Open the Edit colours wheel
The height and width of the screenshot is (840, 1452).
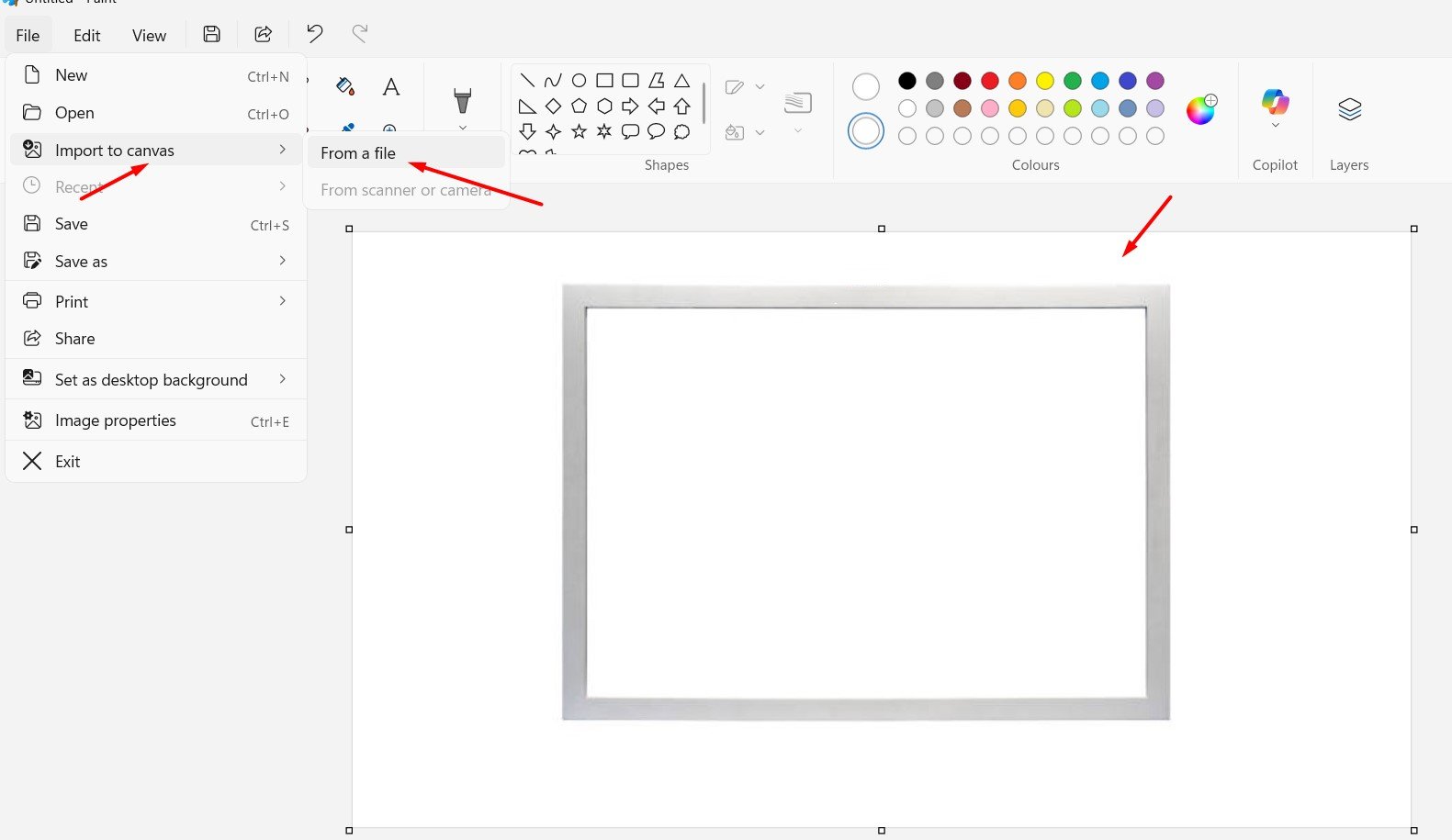1201,109
